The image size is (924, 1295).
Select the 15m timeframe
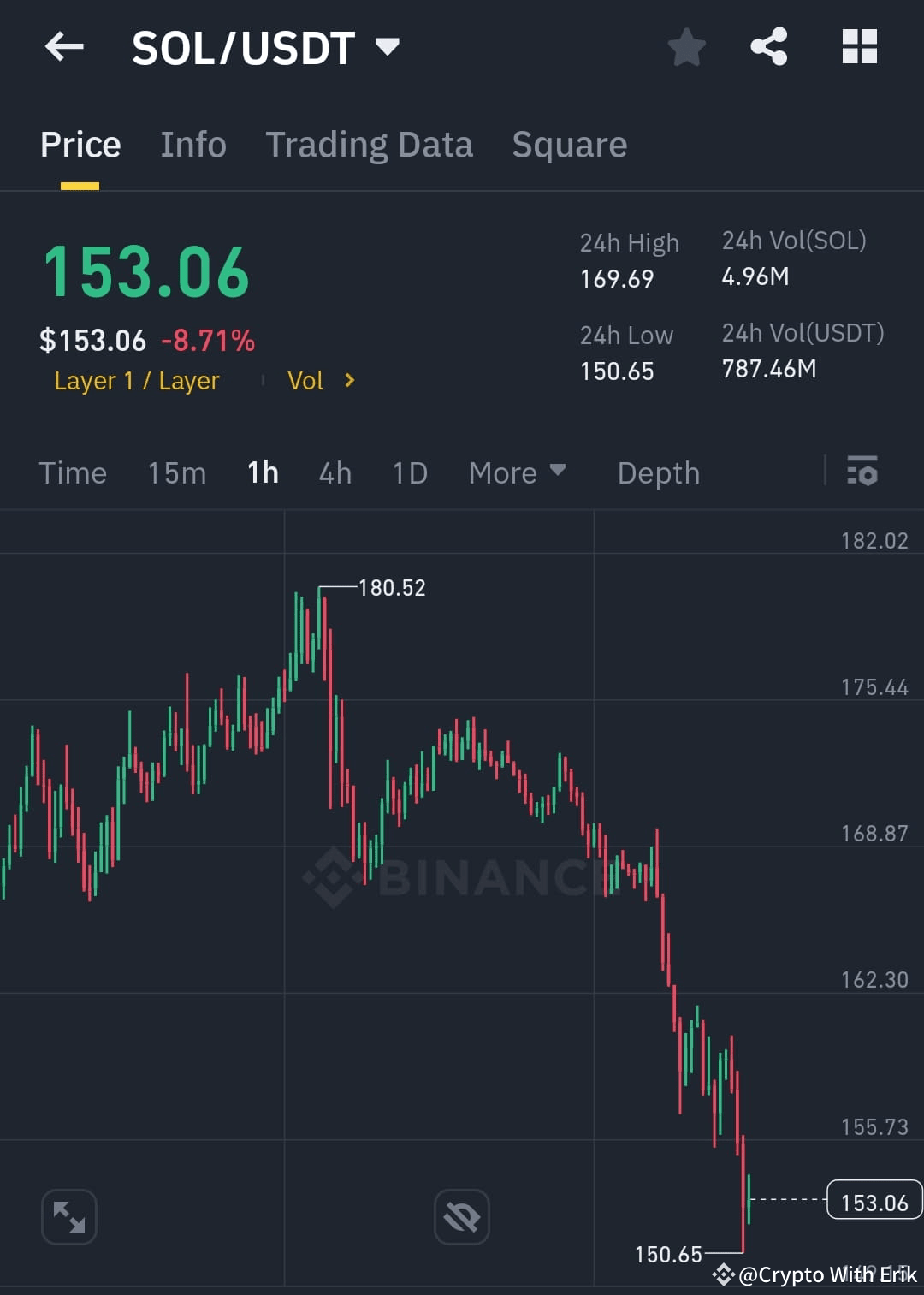(176, 472)
